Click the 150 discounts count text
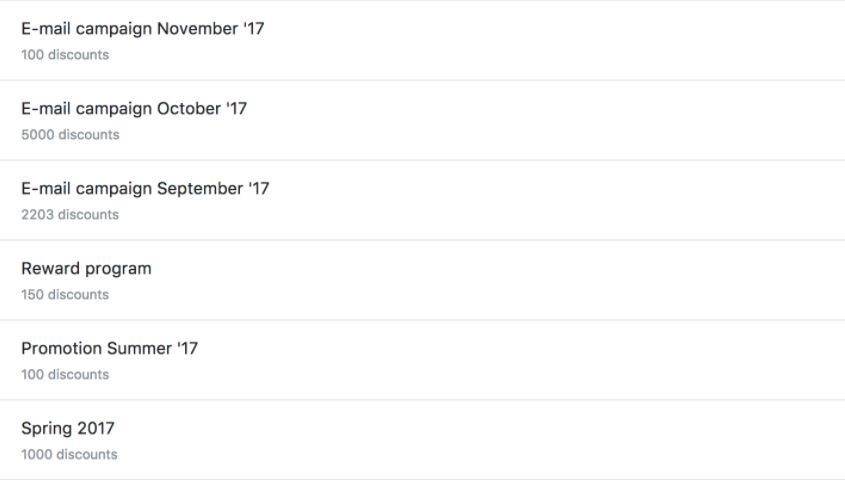This screenshot has height=480, width=845. click(x=65, y=295)
